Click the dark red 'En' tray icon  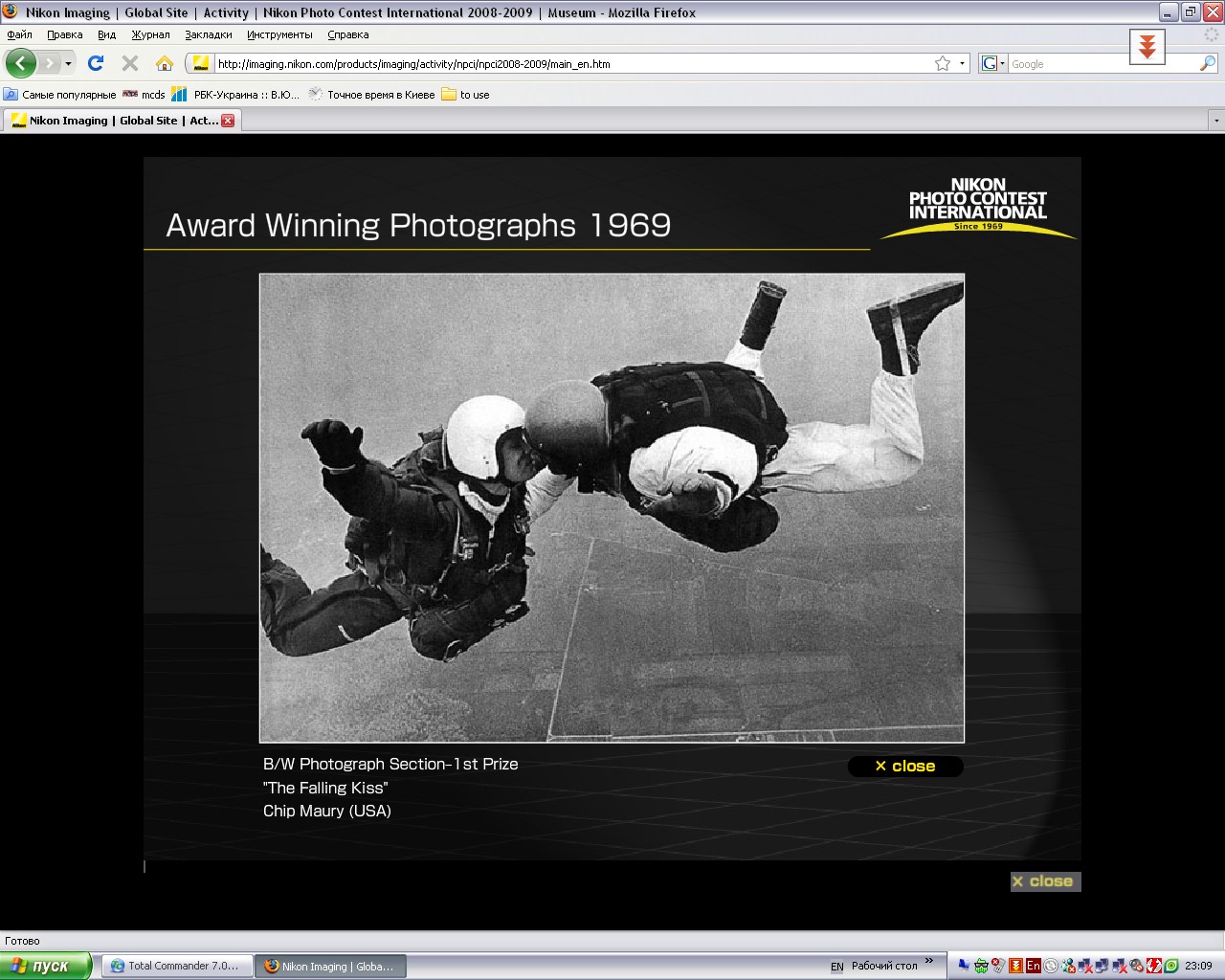click(x=1033, y=966)
